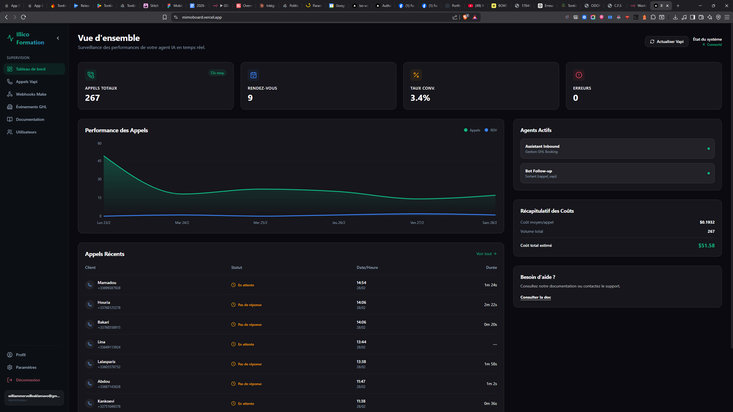The image size is (733, 412).
Task: Click the Taux Conv. percent icon
Action: pyautogui.click(x=416, y=75)
